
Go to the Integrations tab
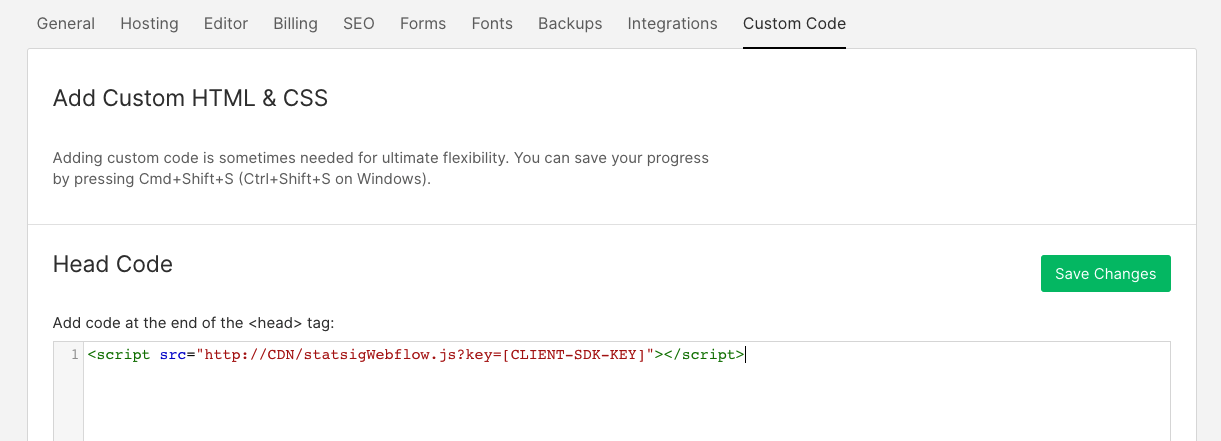tap(672, 23)
